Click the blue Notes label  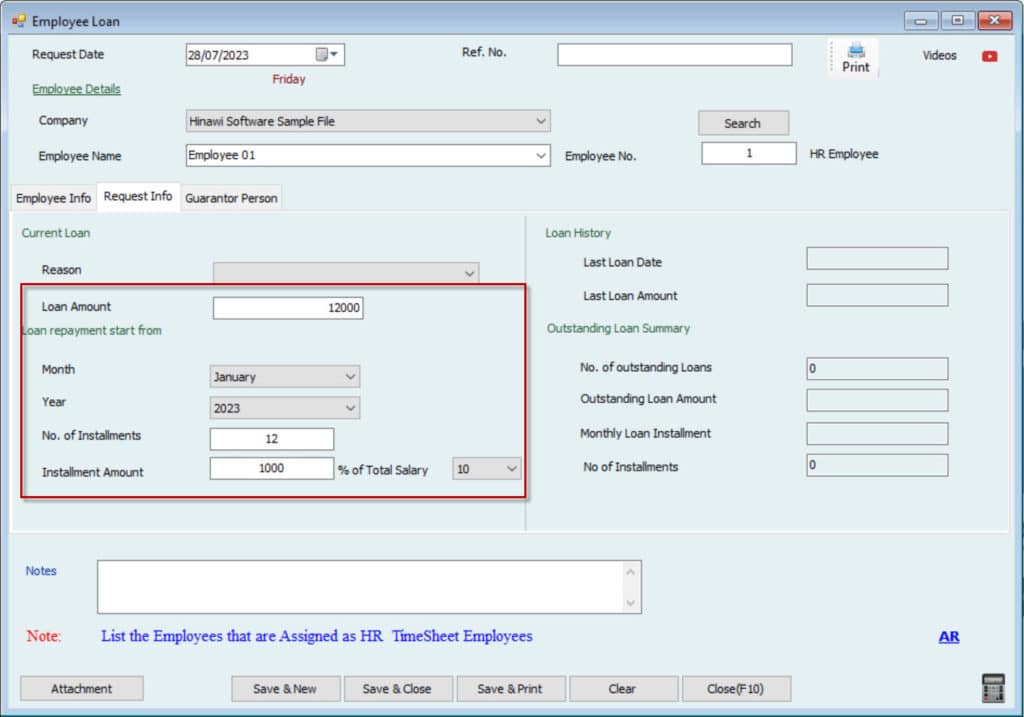(41, 571)
